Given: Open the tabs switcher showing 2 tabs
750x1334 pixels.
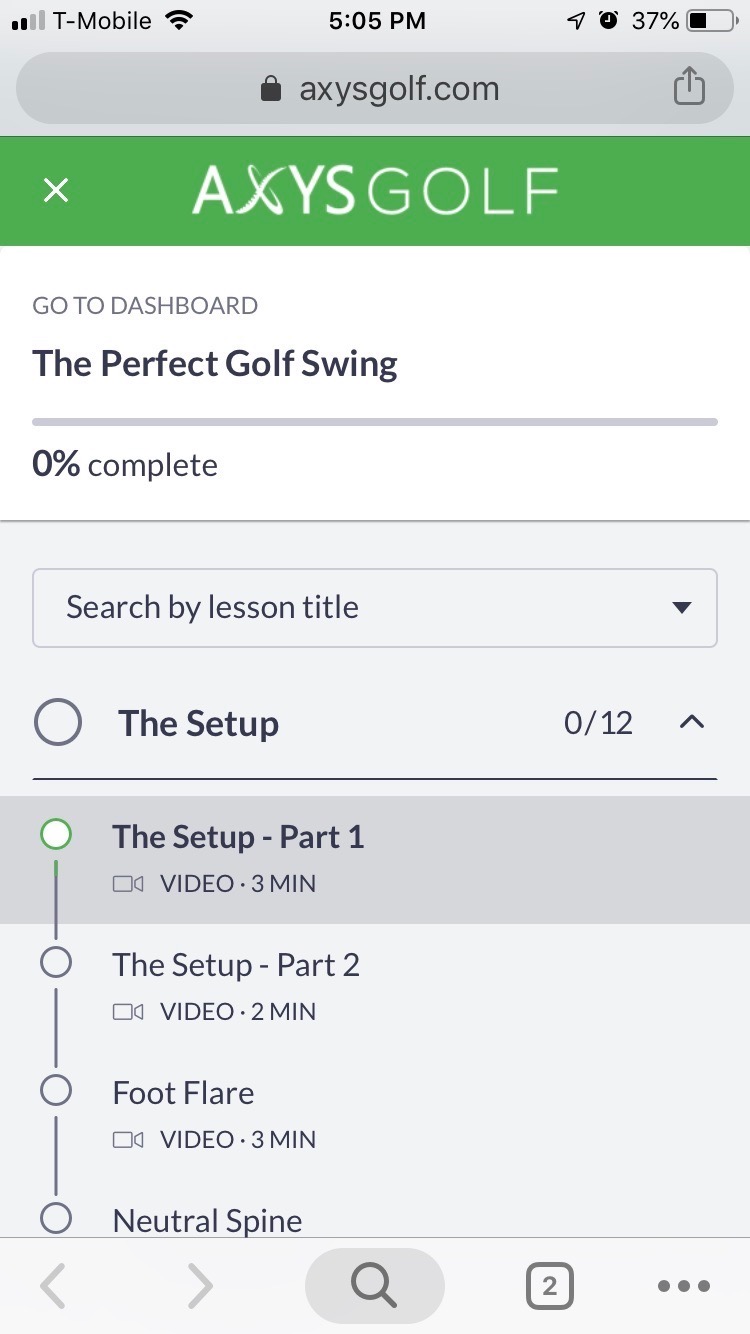Looking at the screenshot, I should click(x=549, y=1287).
